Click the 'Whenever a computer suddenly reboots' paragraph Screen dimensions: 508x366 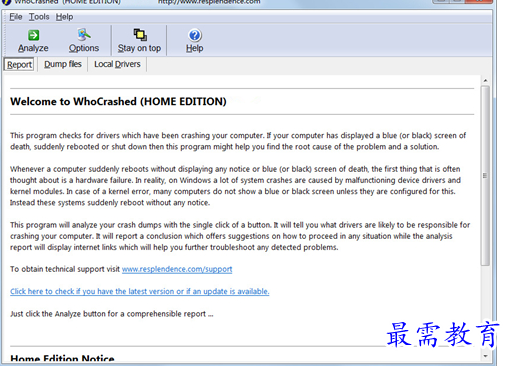point(235,186)
